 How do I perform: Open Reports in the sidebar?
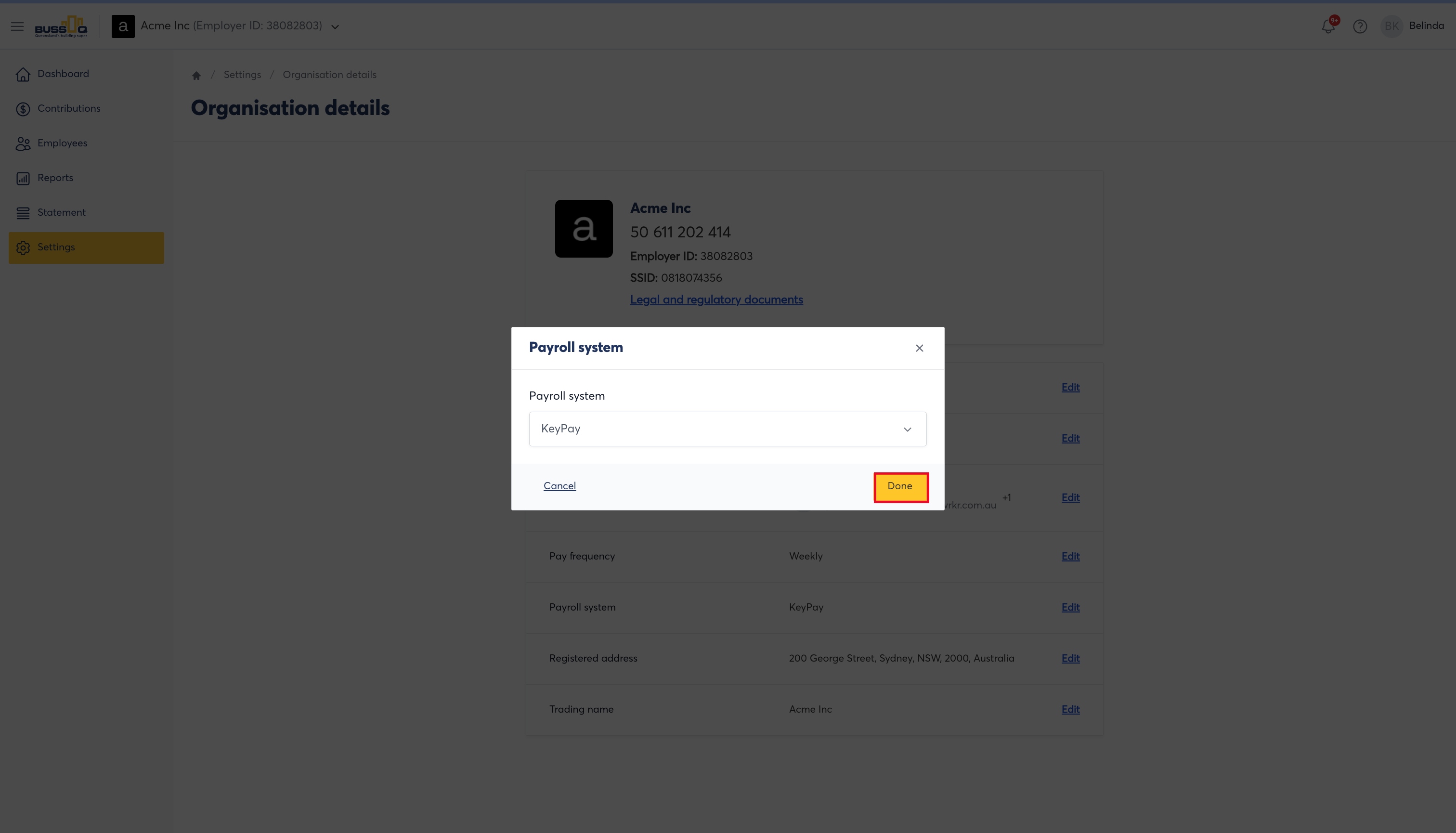[x=86, y=178]
